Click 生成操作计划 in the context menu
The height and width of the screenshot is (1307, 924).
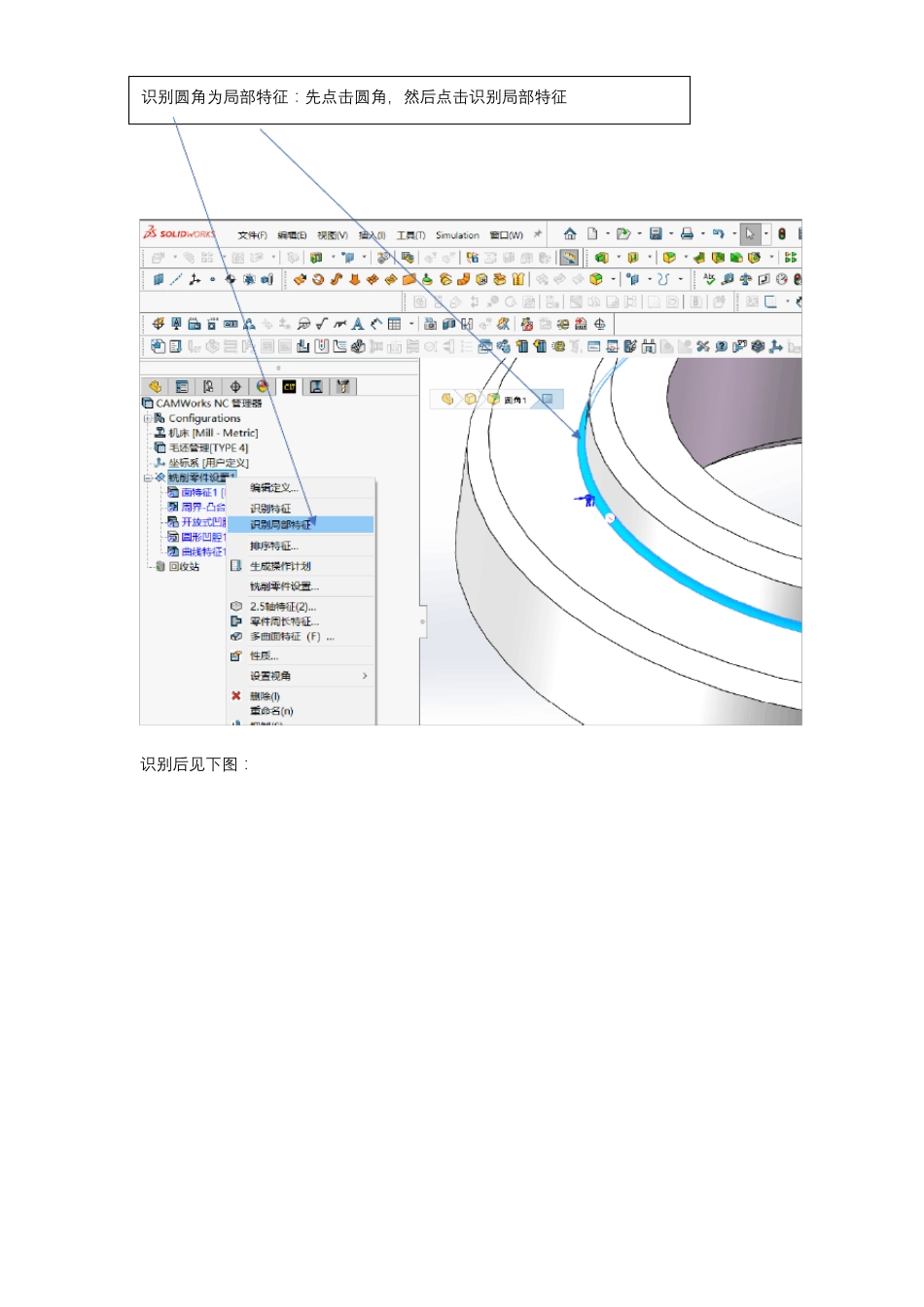pyautogui.click(x=280, y=566)
